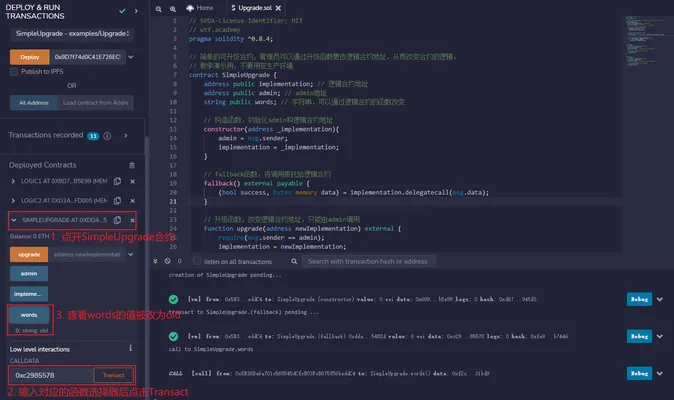Copy the LOGIC2 contract address

tap(117, 201)
